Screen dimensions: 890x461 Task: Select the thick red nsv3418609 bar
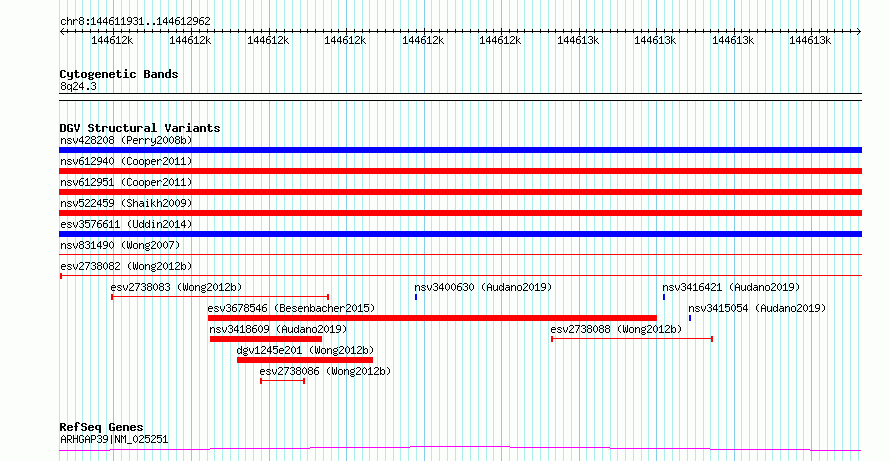[x=266, y=339]
